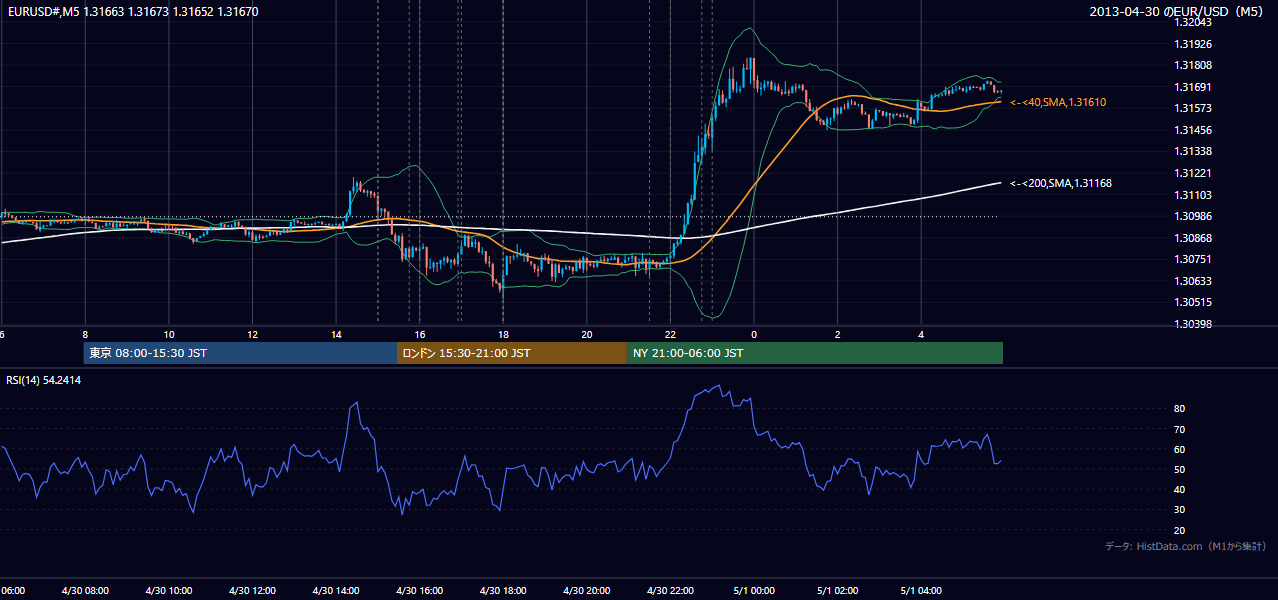1278x600 pixels.
Task: Click RSI axis level 60
Action: pyautogui.click(x=1180, y=449)
